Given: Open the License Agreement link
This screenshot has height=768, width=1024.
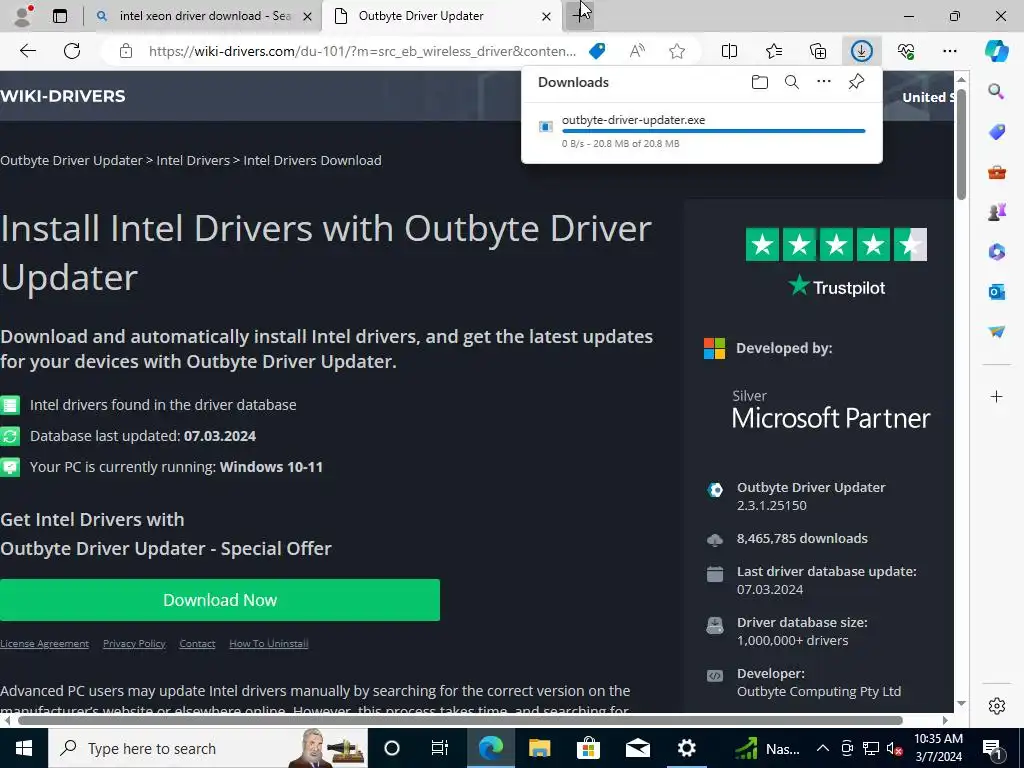Looking at the screenshot, I should [44, 644].
